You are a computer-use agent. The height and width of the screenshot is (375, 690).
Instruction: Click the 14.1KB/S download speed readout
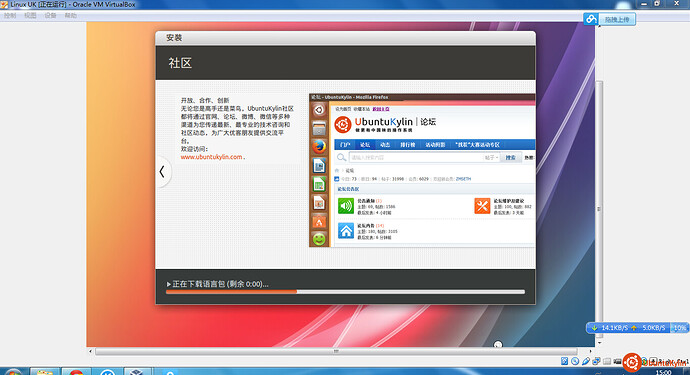click(614, 328)
